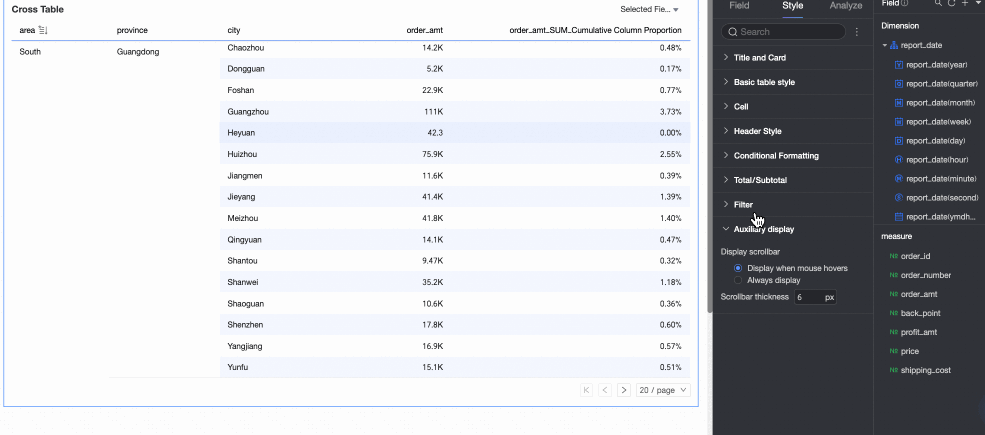Click the Cross Table chart title
Viewport: 985px width, 435px height.
(38, 9)
